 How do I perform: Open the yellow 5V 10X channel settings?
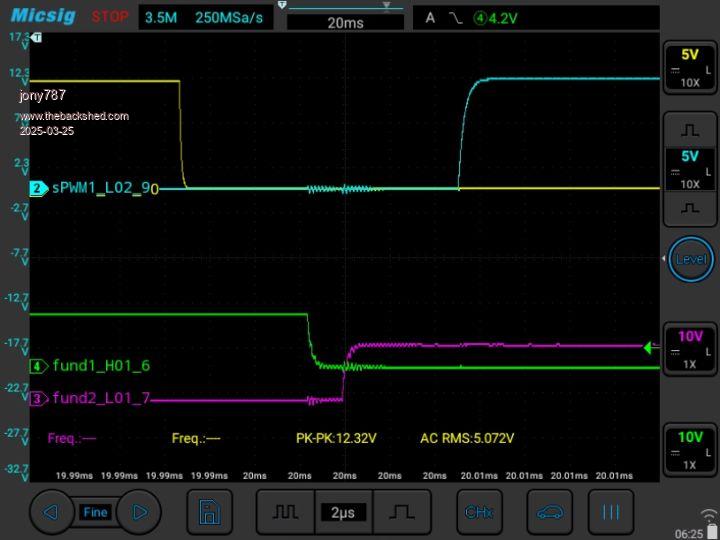[x=690, y=68]
